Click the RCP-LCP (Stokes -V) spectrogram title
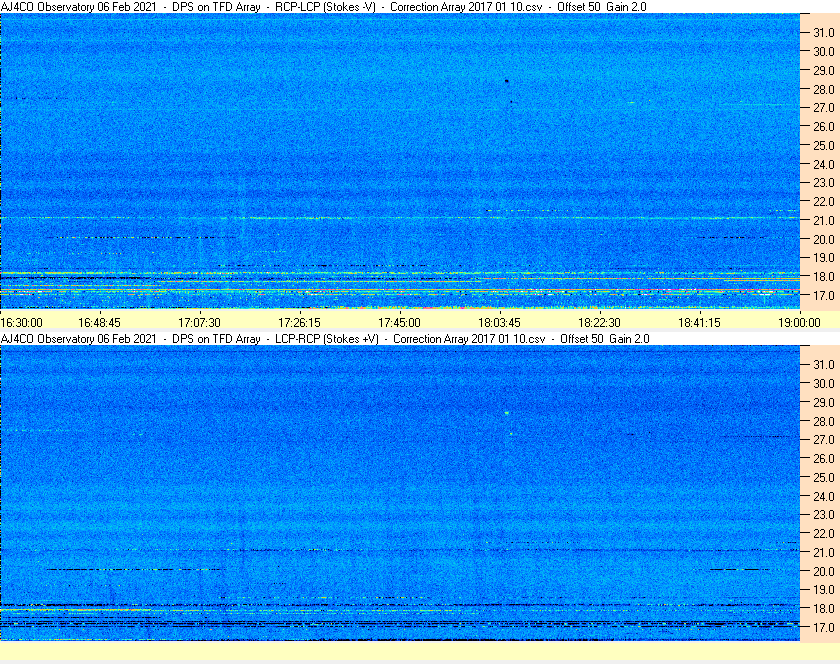 (x=324, y=7)
